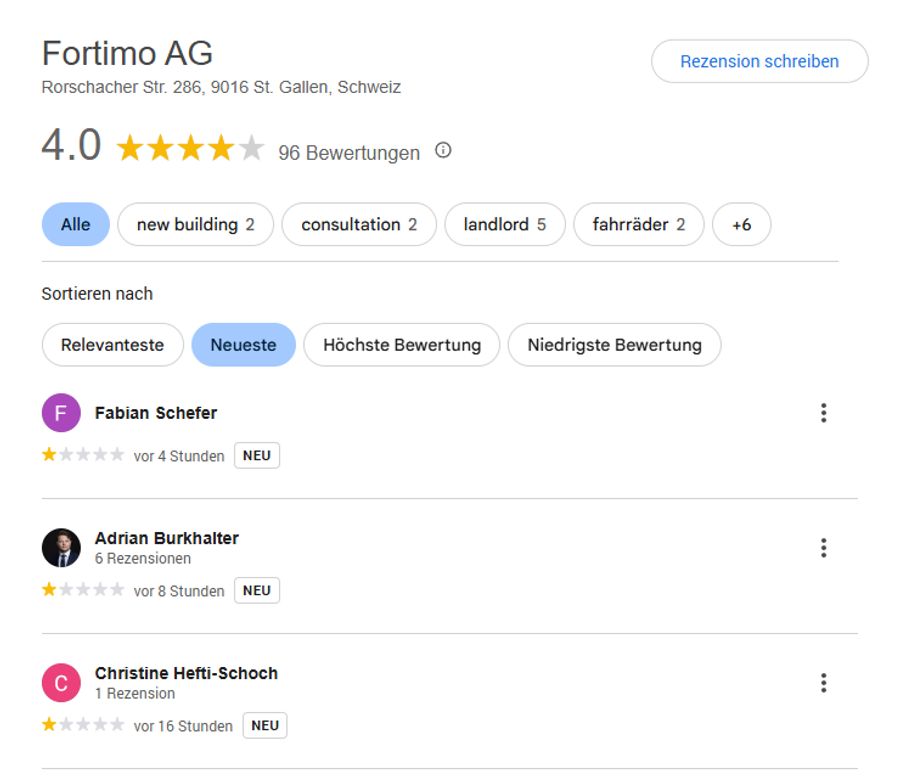Sort reviews by Niedrigste Bewertung
This screenshot has width=900, height=776.
coord(614,345)
